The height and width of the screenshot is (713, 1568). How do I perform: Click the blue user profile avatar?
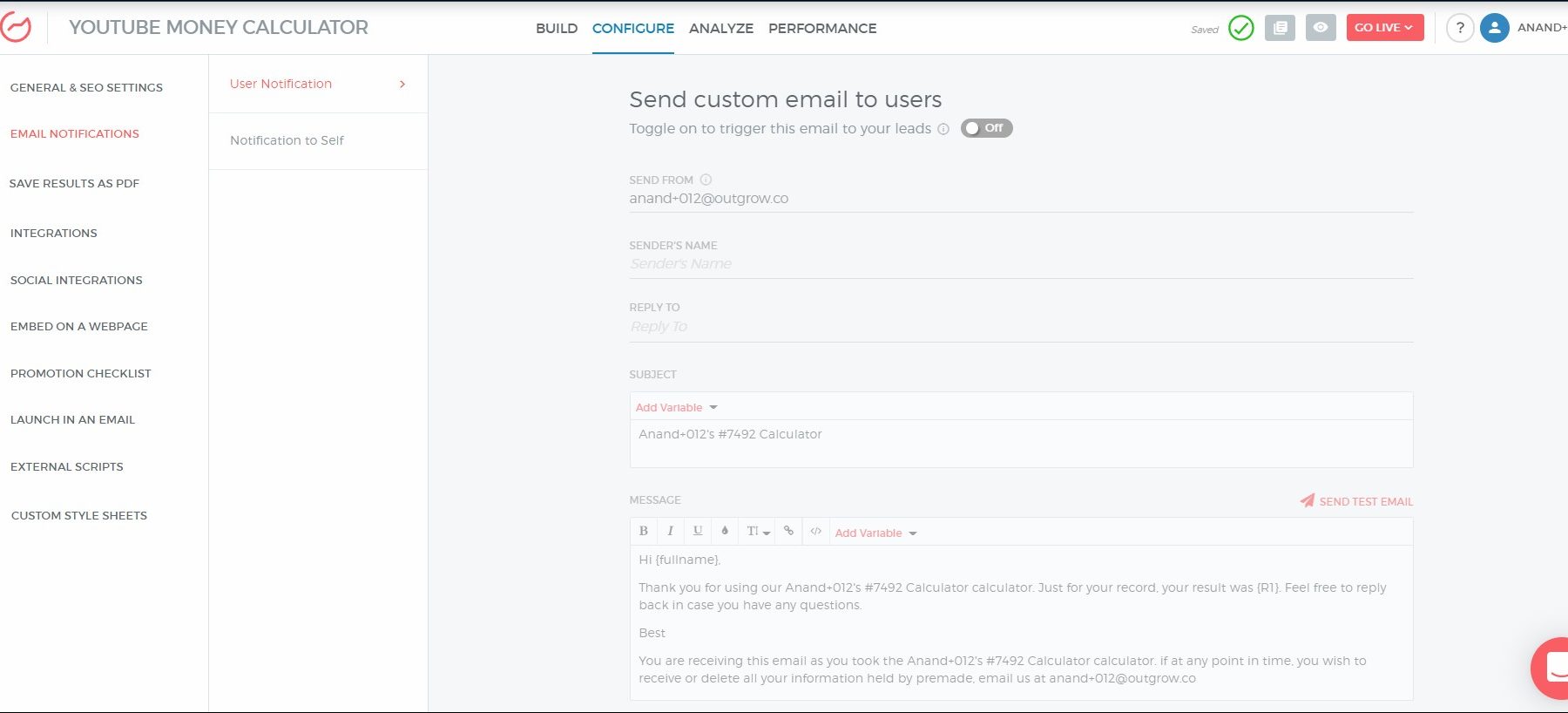(1495, 28)
